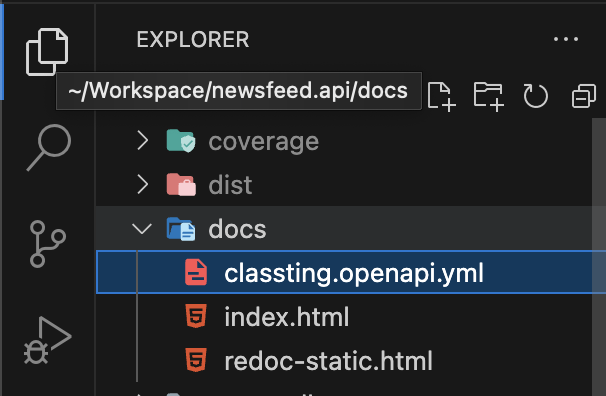606x396 pixels.
Task: Open the Source Control view
Action: pyautogui.click(x=48, y=244)
